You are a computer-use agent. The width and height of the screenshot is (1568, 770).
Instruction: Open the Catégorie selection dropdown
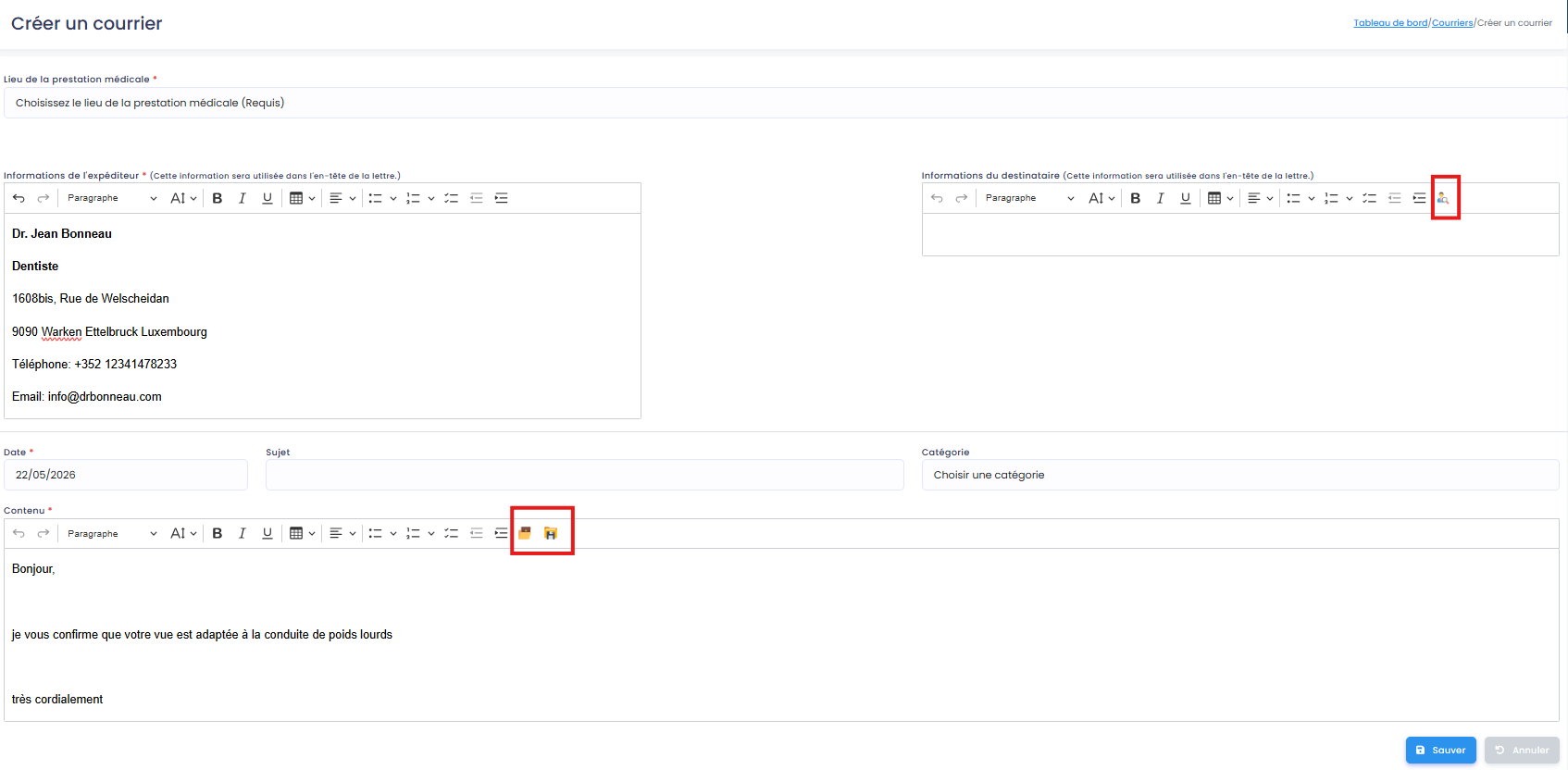tap(1240, 475)
